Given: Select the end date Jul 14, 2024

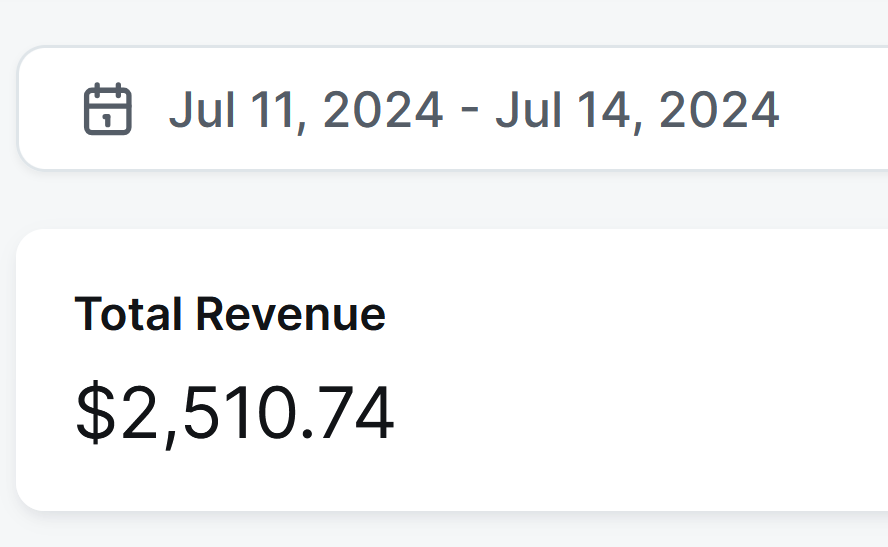Looking at the screenshot, I should (x=637, y=111).
